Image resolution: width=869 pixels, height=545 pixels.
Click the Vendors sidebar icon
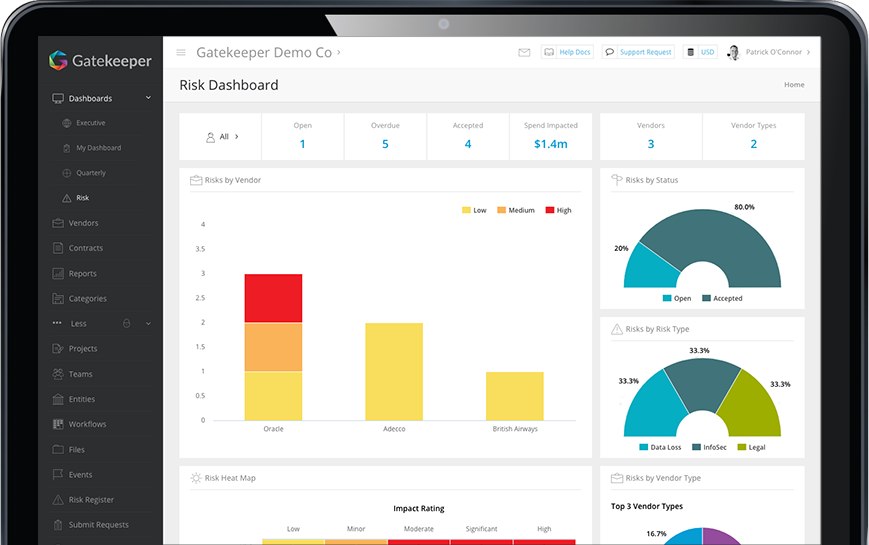(x=58, y=223)
